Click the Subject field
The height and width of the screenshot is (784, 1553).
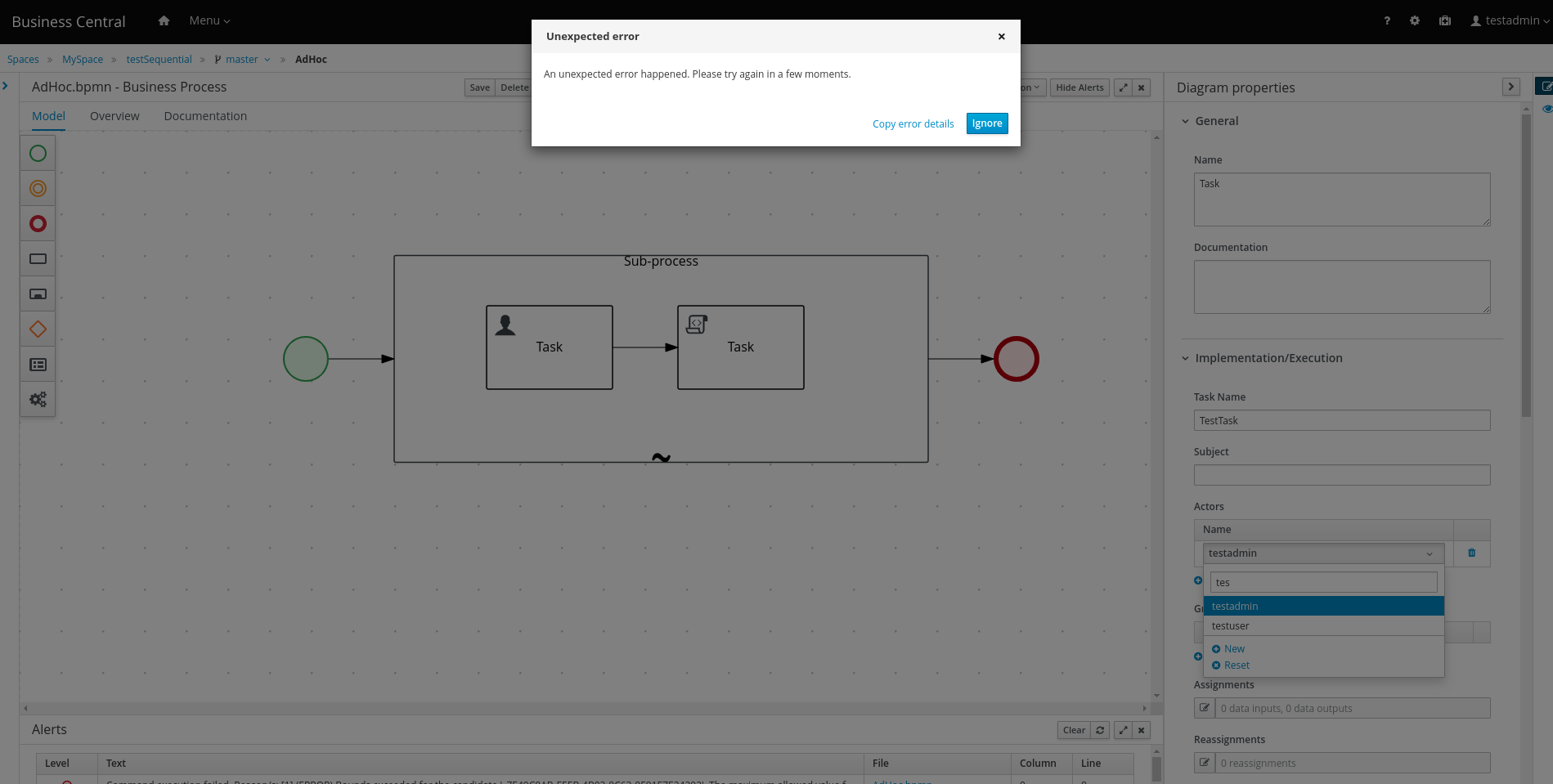click(x=1342, y=475)
